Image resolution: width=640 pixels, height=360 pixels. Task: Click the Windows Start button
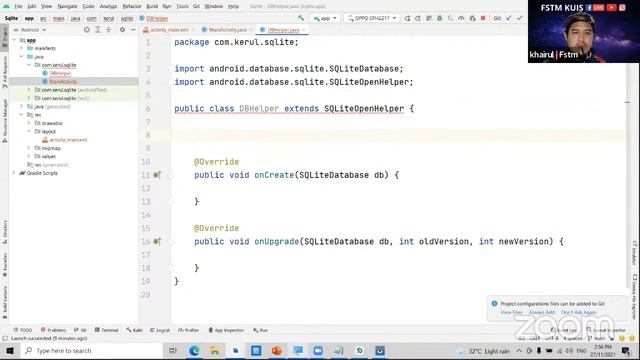pyautogui.click(x=9, y=351)
